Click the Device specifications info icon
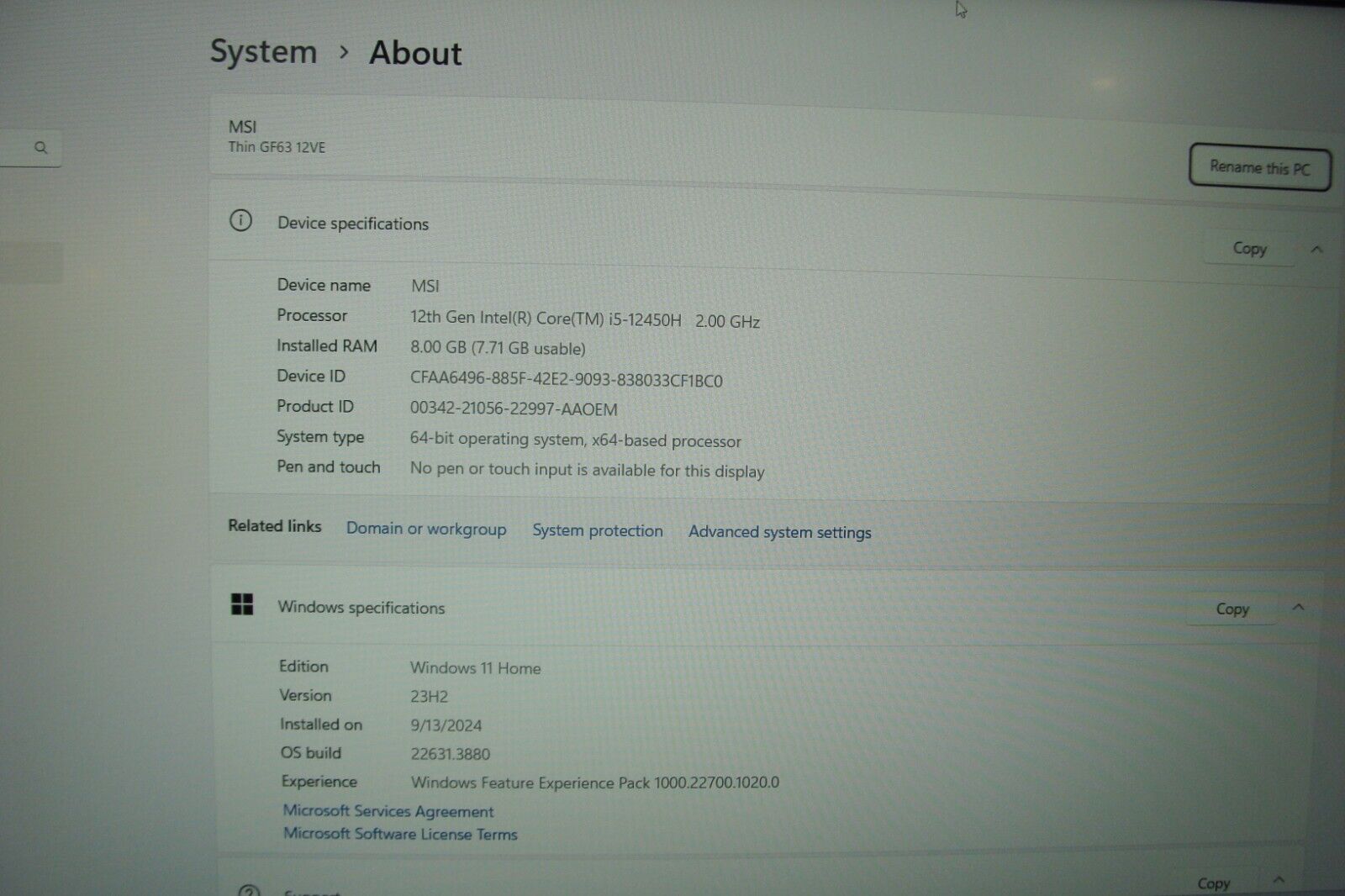Image resolution: width=1345 pixels, height=896 pixels. point(240,221)
